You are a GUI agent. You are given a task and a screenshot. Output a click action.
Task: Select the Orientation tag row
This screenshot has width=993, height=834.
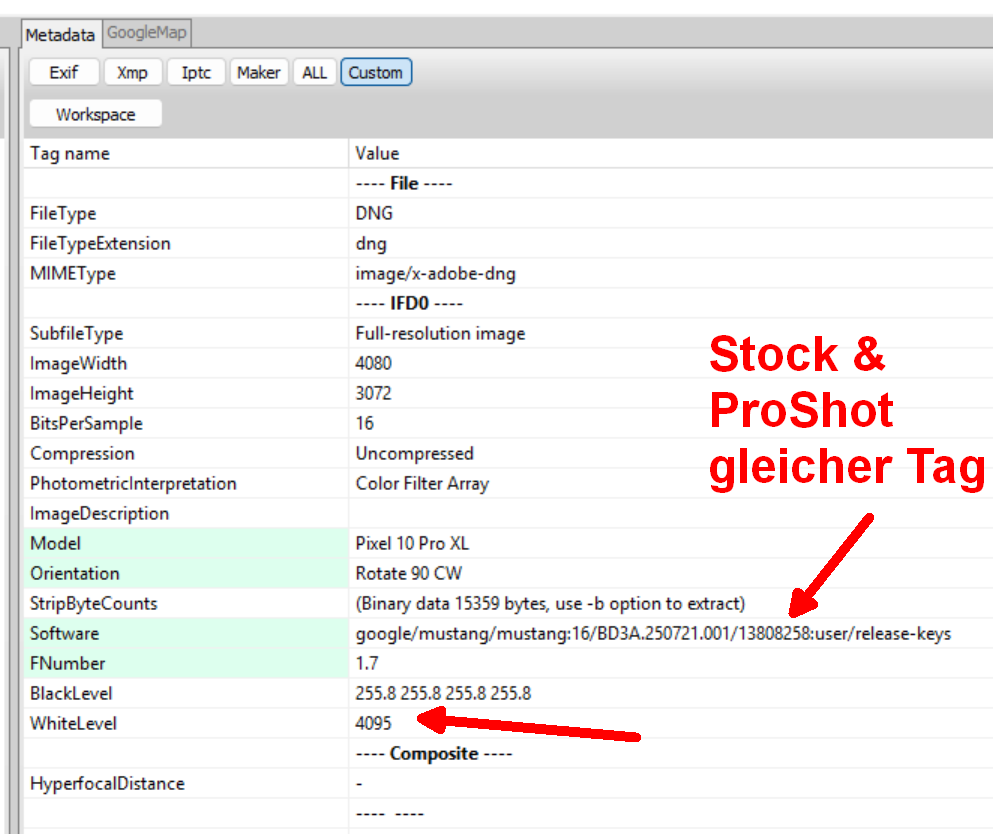click(x=74, y=574)
